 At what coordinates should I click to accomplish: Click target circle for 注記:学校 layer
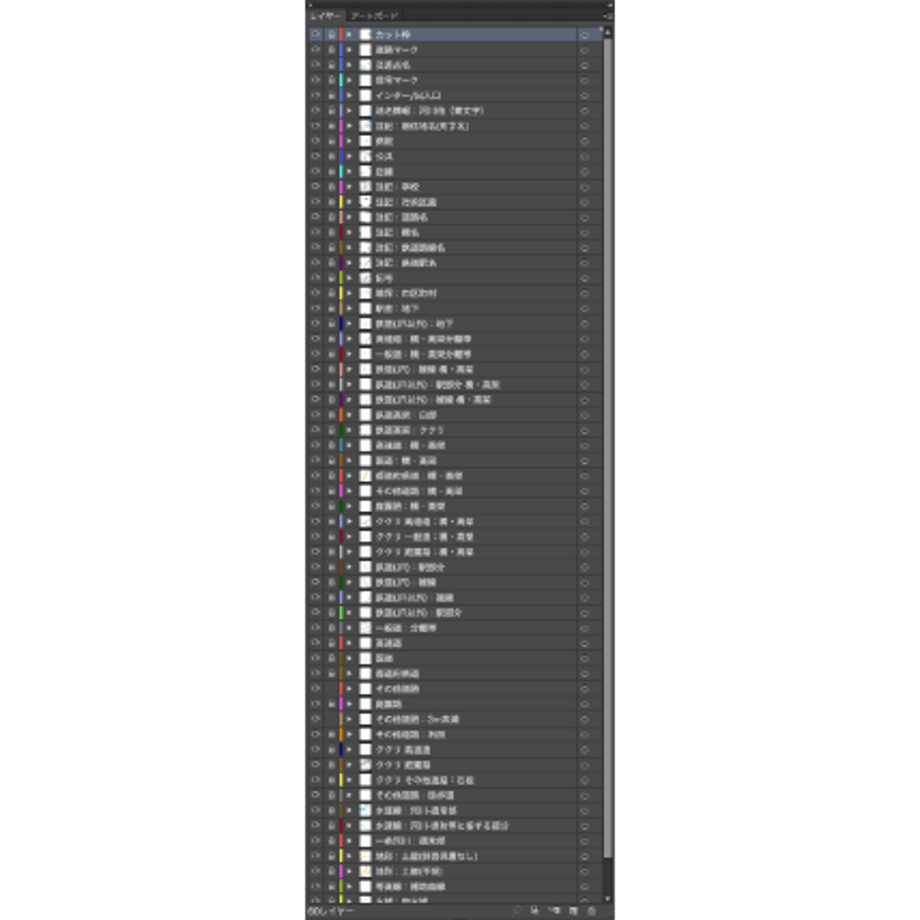point(584,188)
